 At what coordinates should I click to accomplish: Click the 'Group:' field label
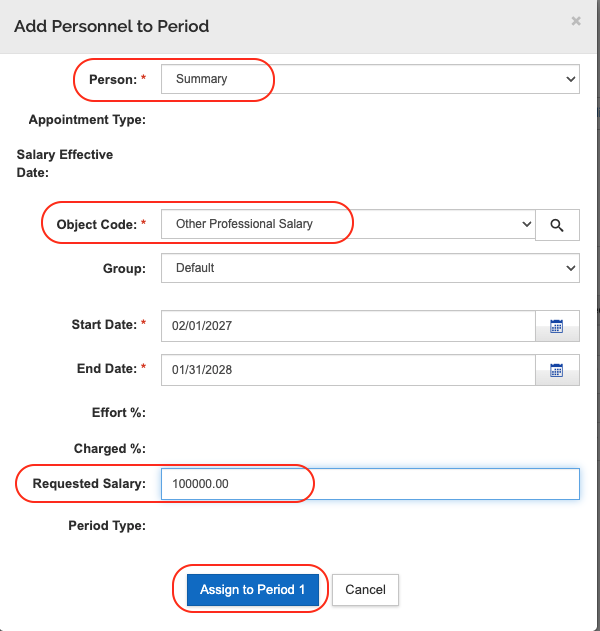tap(124, 268)
